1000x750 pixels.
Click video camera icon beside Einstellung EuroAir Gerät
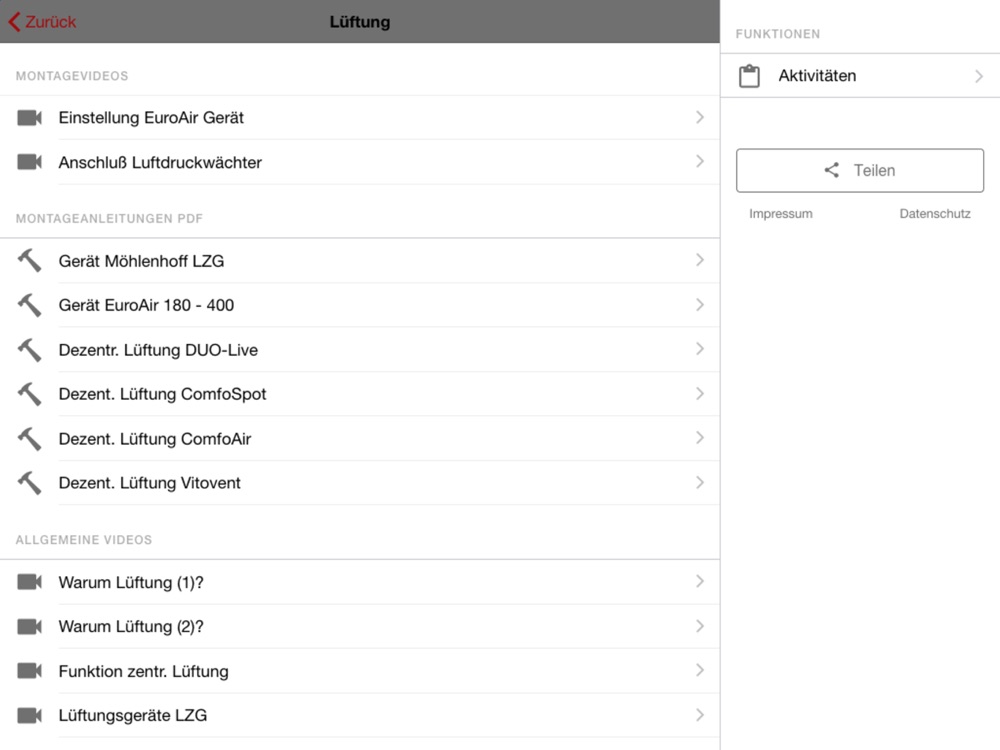point(29,118)
